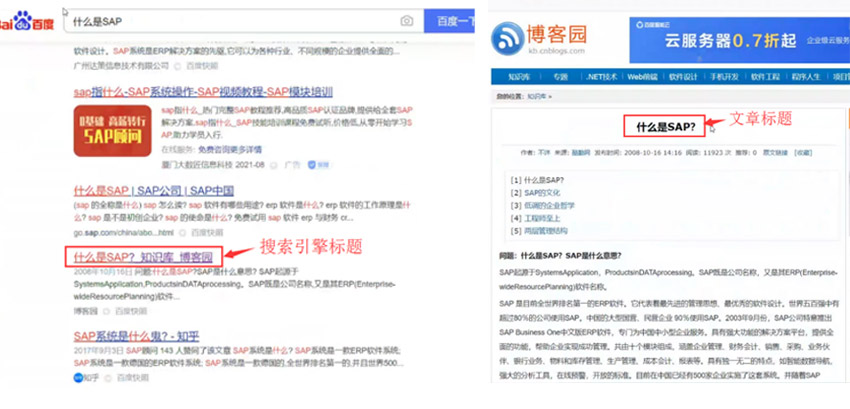Click the 博客园 logo icon
850x409 pixels.
pyautogui.click(x=507, y=39)
